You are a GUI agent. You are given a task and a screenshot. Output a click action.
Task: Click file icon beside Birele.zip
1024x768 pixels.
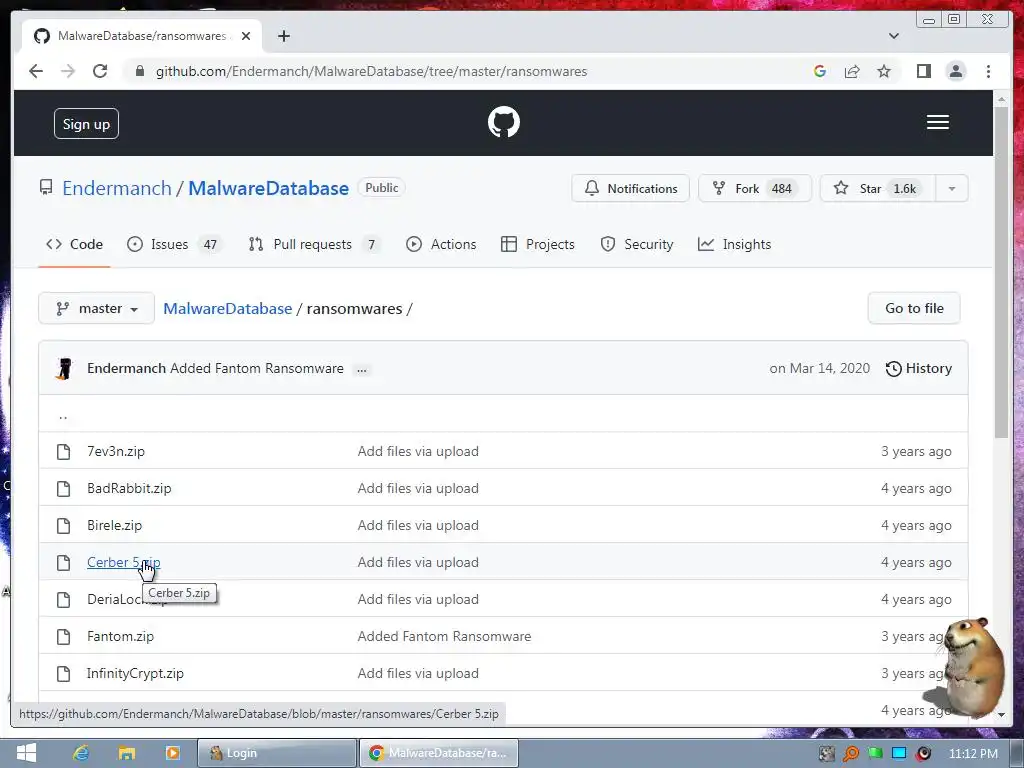tap(63, 525)
